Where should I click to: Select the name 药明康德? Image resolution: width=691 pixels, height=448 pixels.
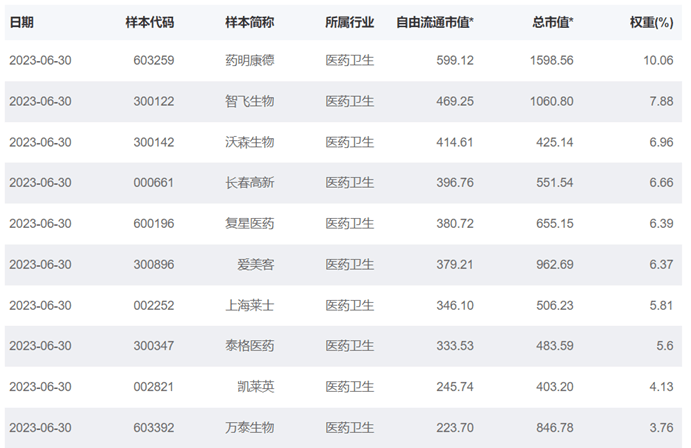pos(250,60)
